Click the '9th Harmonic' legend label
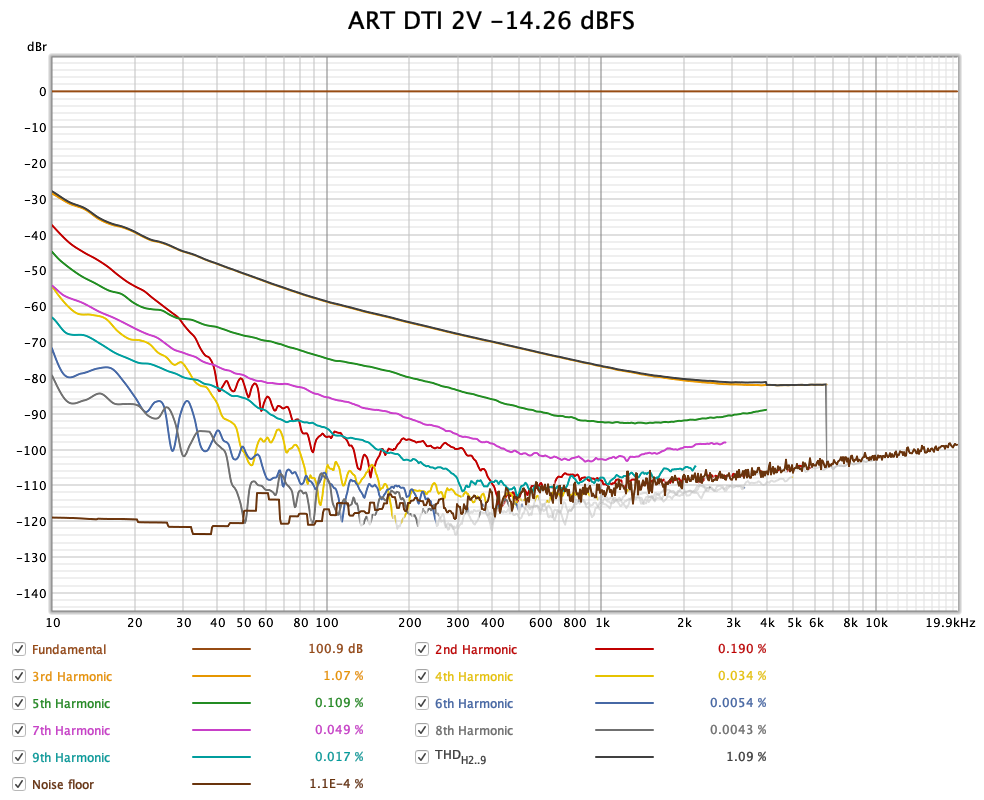Viewport: 984px width, 800px height. pos(71,757)
